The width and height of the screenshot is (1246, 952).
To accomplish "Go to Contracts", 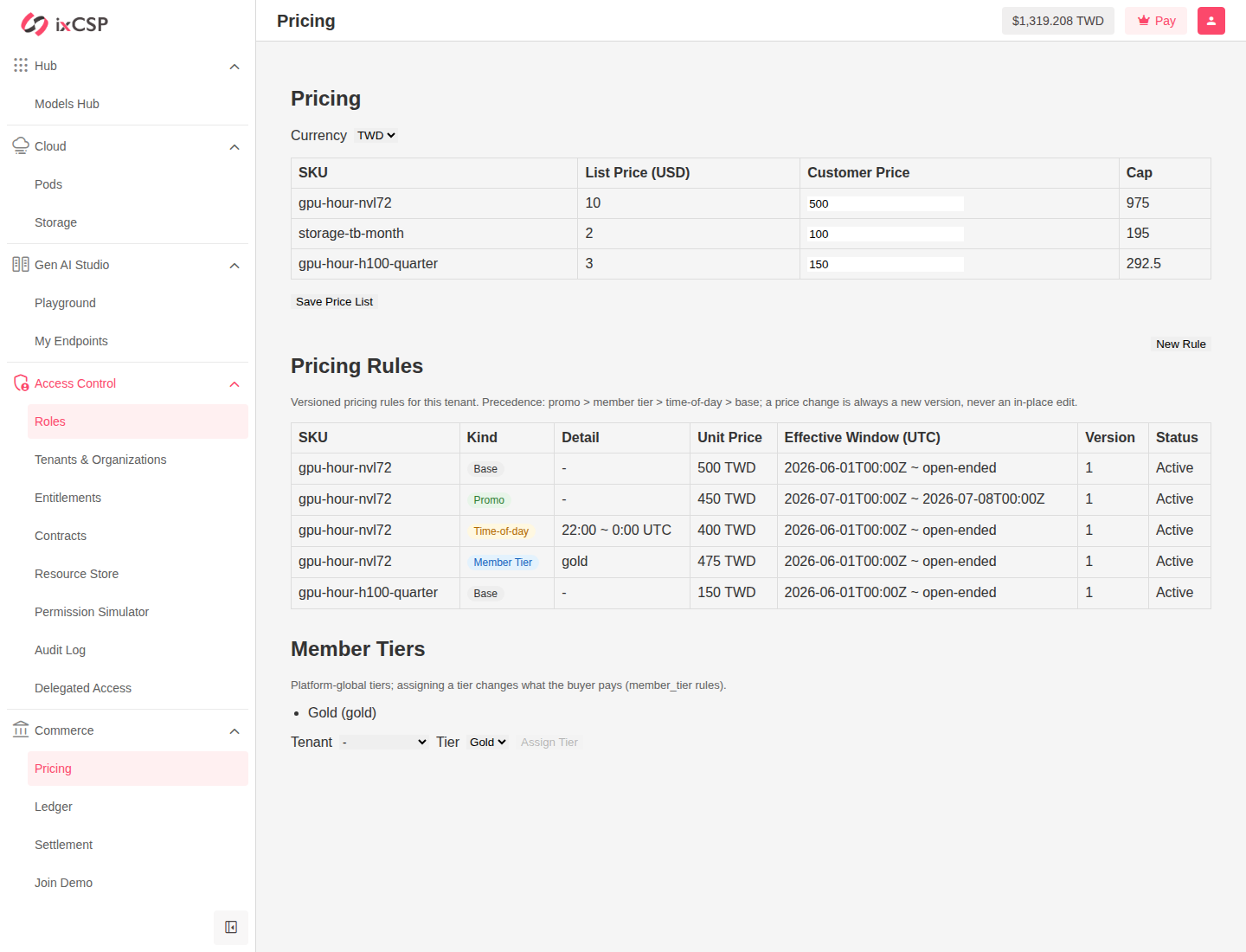I will (x=138, y=536).
